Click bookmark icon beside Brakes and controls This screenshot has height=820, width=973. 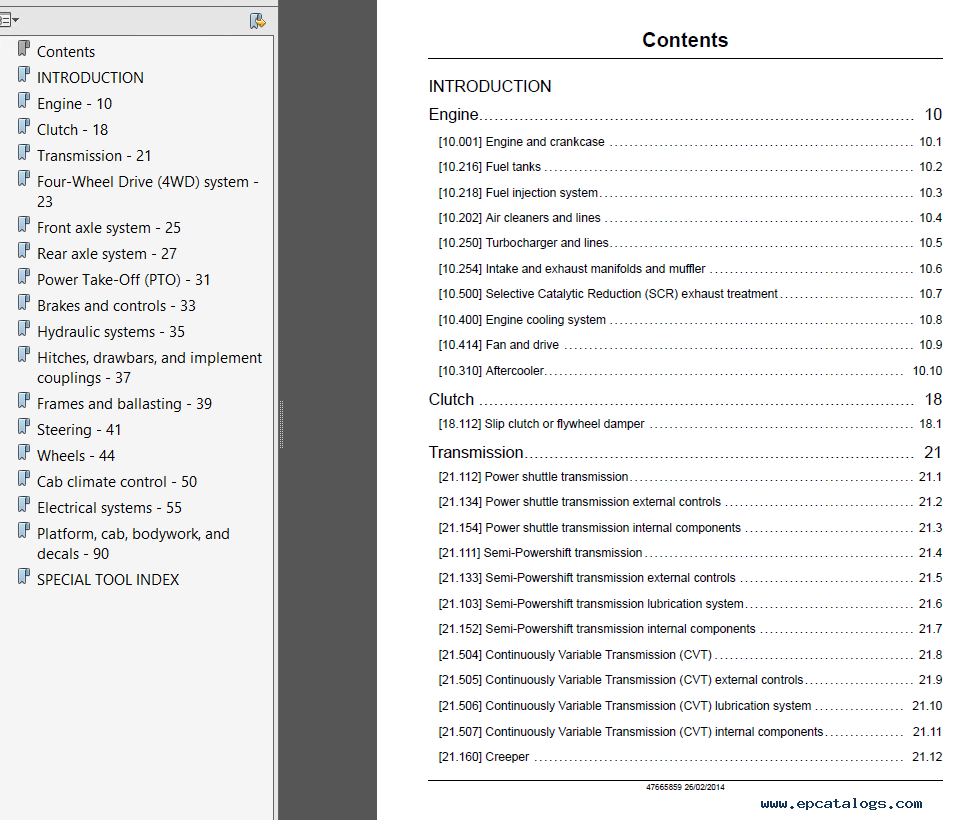tap(24, 303)
